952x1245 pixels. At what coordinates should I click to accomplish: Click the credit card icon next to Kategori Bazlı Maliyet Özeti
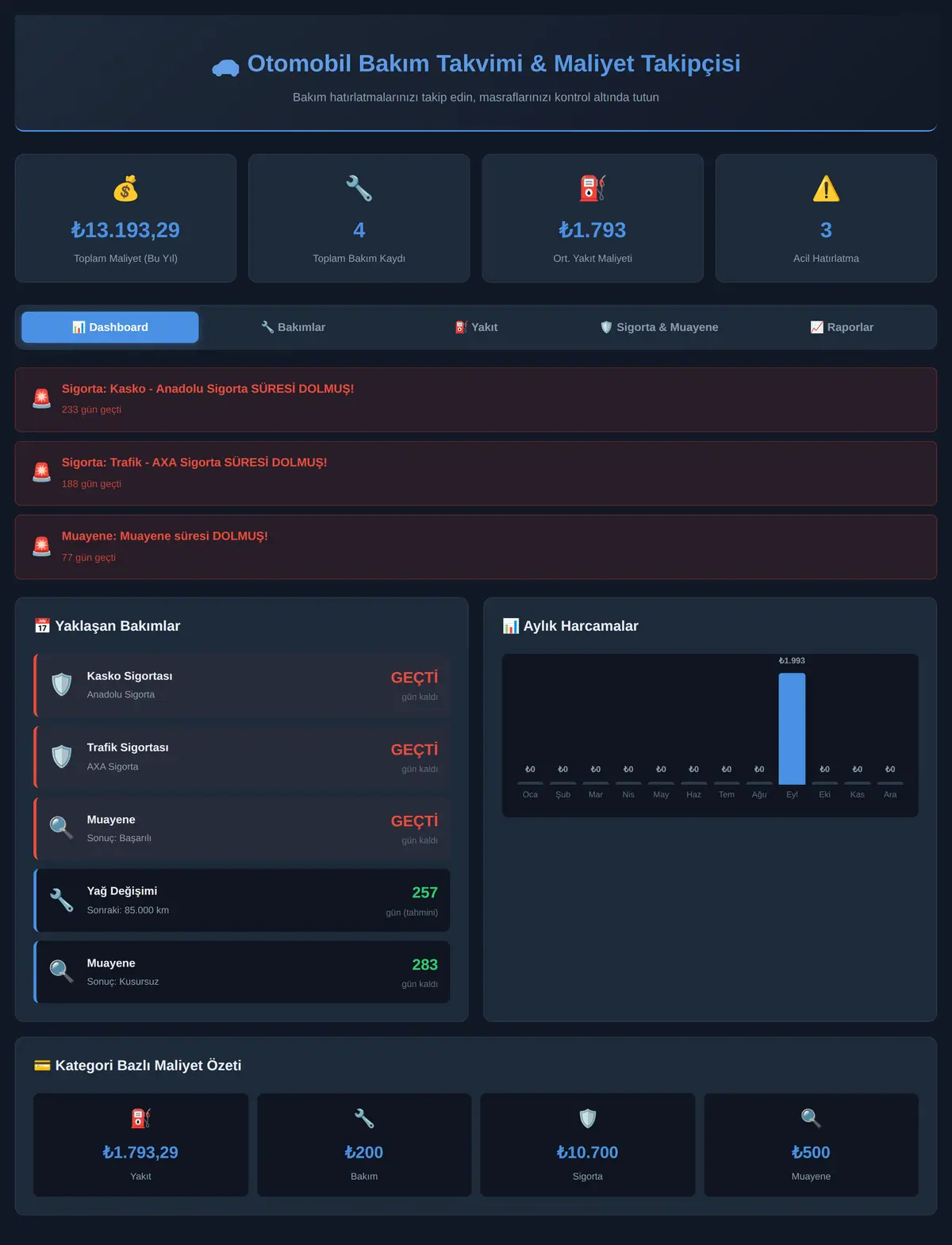point(42,1066)
